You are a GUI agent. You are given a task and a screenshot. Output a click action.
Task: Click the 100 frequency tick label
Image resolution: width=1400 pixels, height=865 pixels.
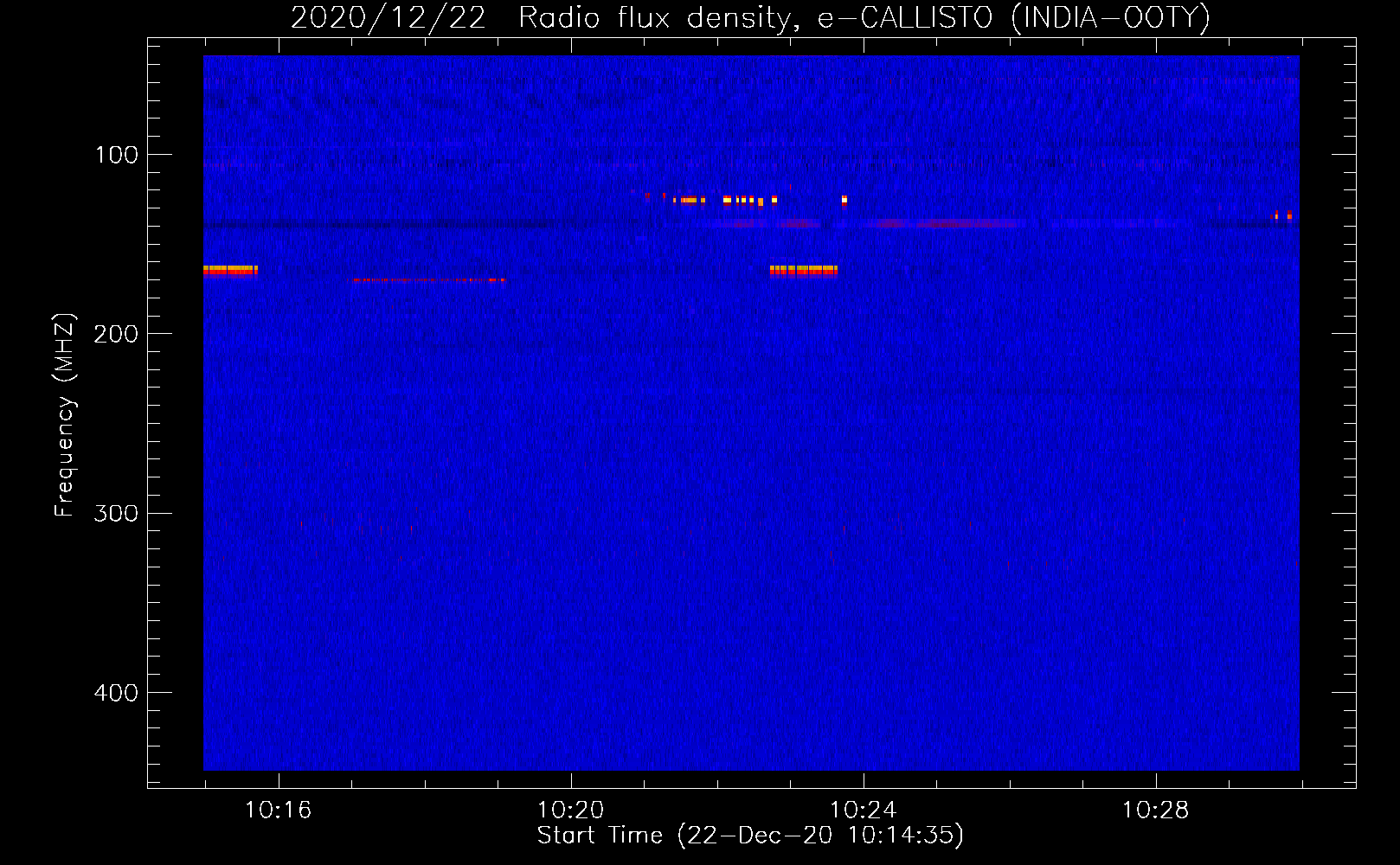coord(117,155)
